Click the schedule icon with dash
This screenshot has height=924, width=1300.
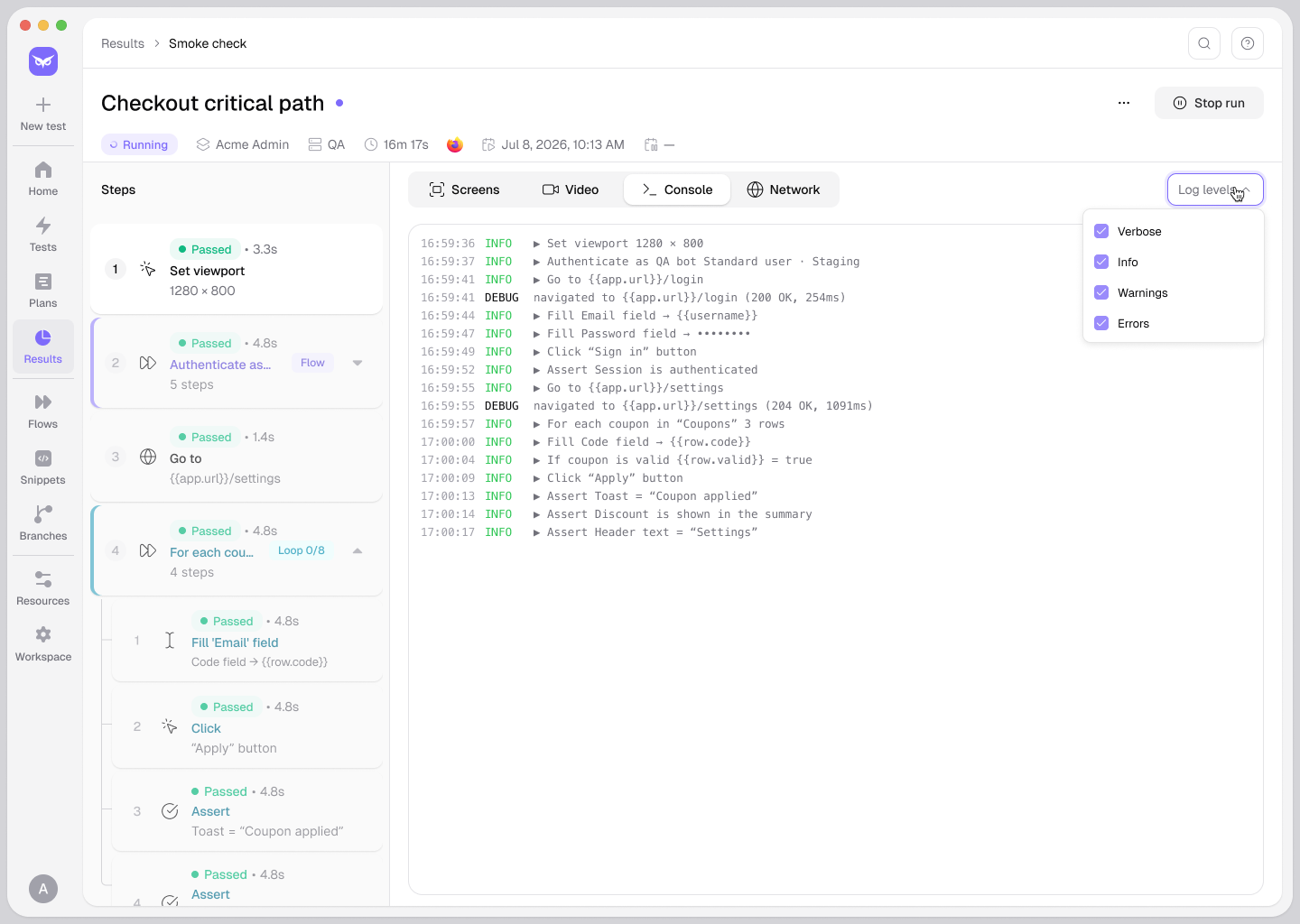click(x=659, y=144)
